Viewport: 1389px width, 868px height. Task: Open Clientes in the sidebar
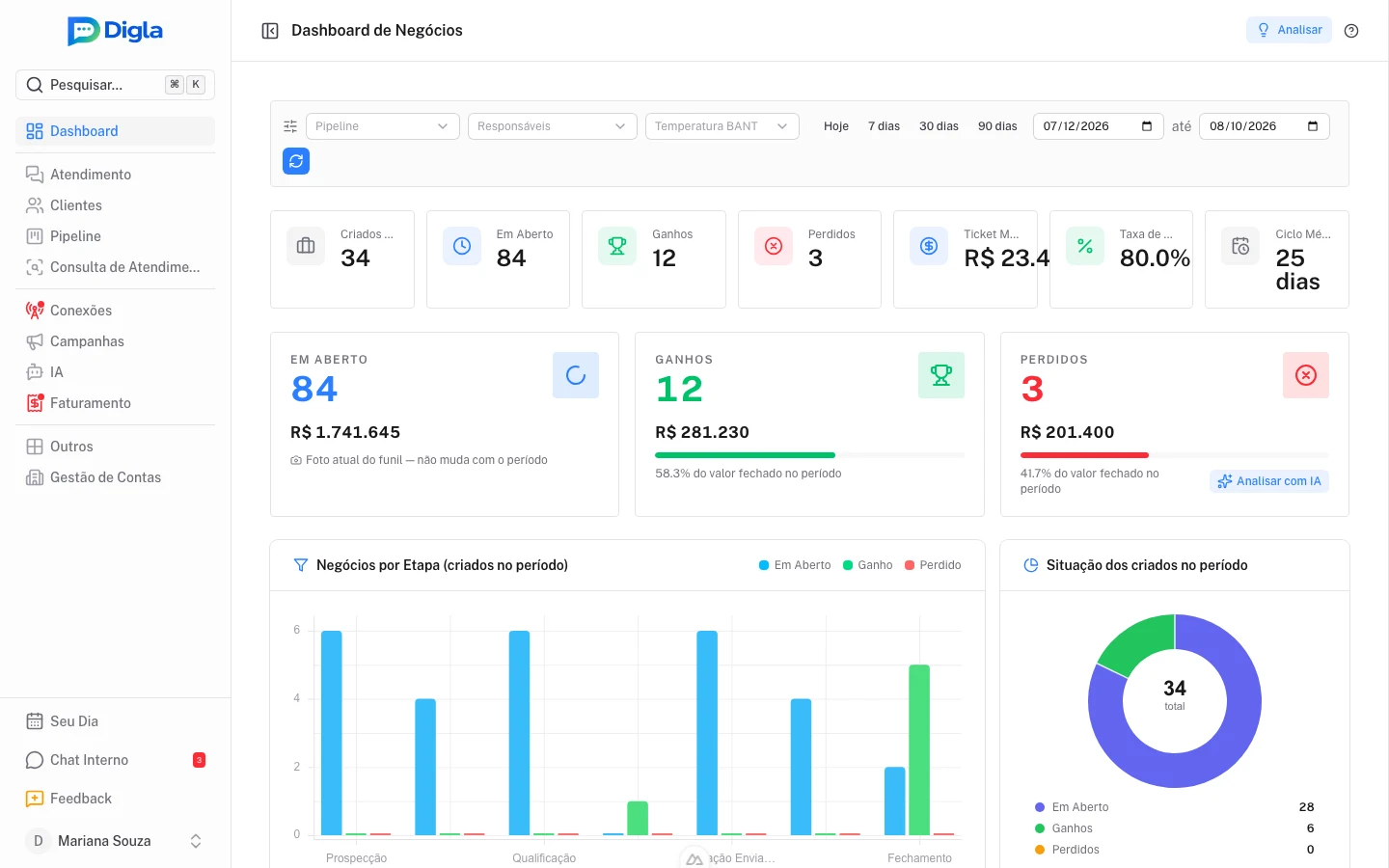point(115,205)
